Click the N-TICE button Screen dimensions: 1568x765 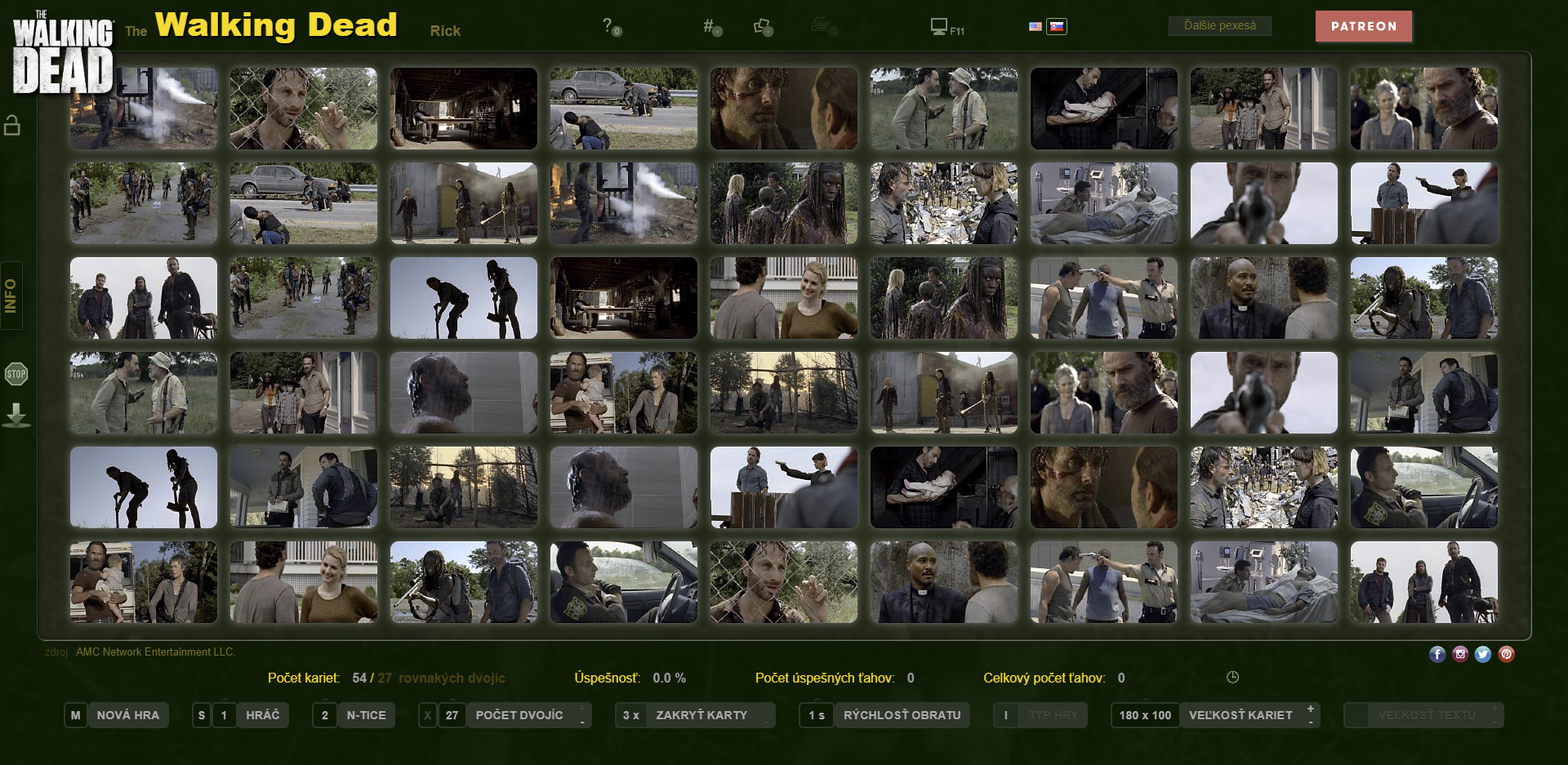coord(366,715)
